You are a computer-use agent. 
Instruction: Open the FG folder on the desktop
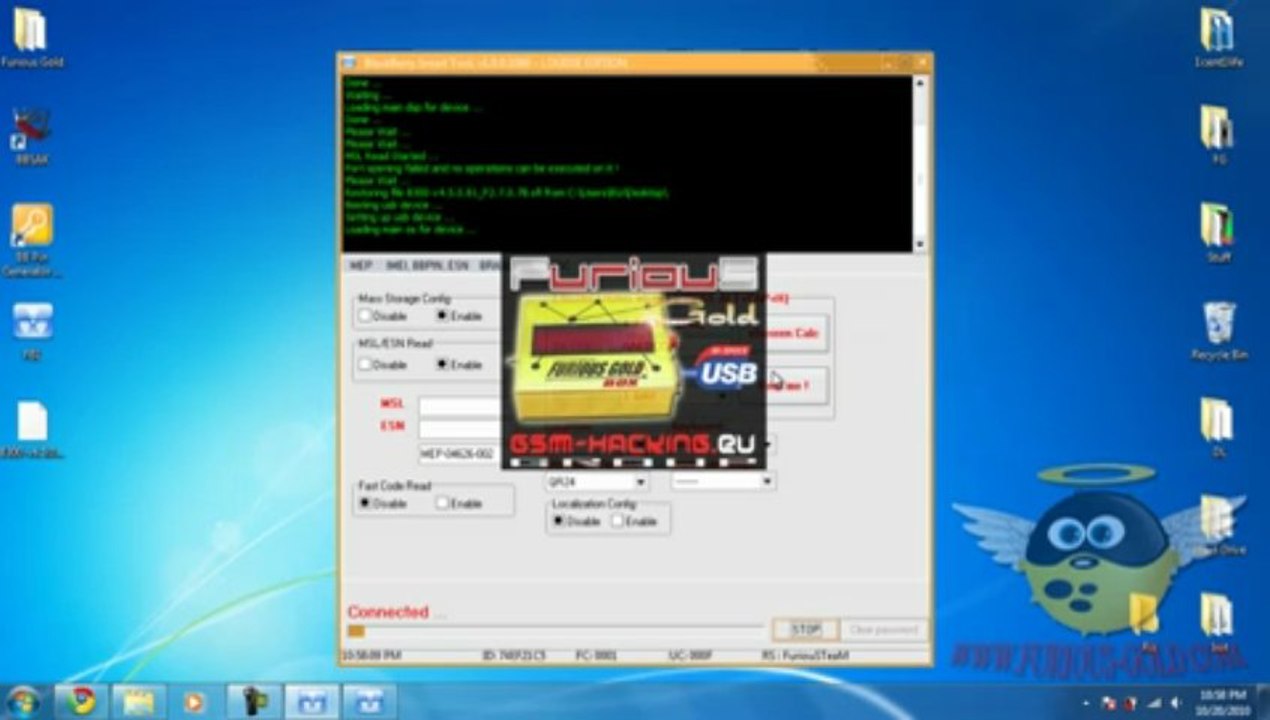coord(1217,134)
